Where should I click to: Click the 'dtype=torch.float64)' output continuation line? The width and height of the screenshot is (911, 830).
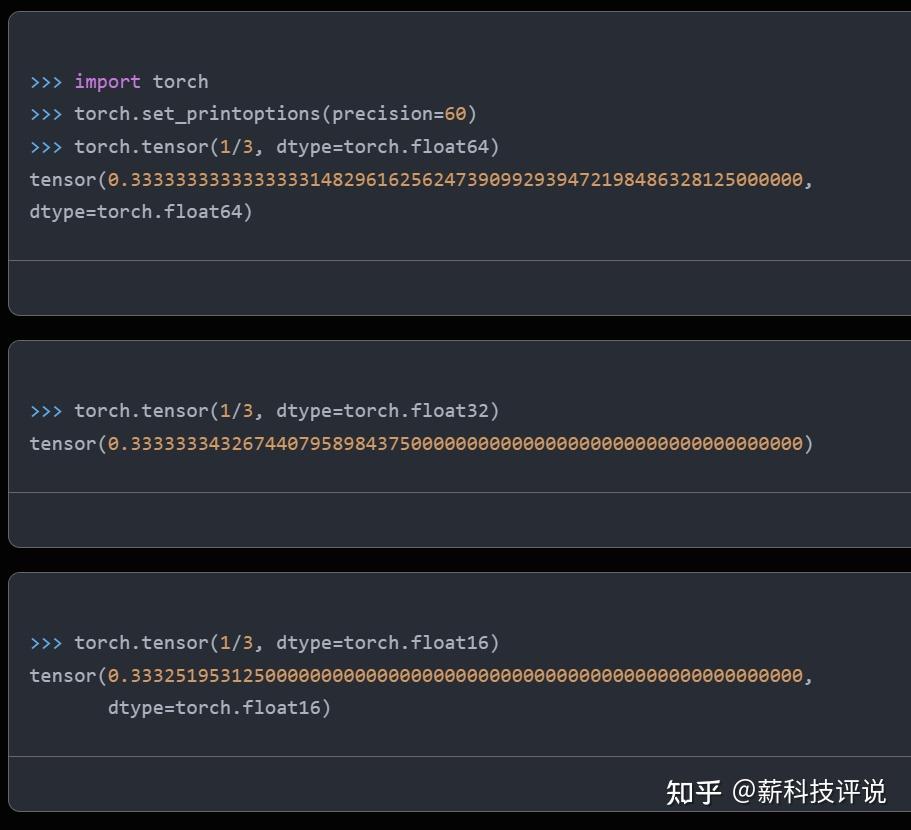[x=141, y=212]
